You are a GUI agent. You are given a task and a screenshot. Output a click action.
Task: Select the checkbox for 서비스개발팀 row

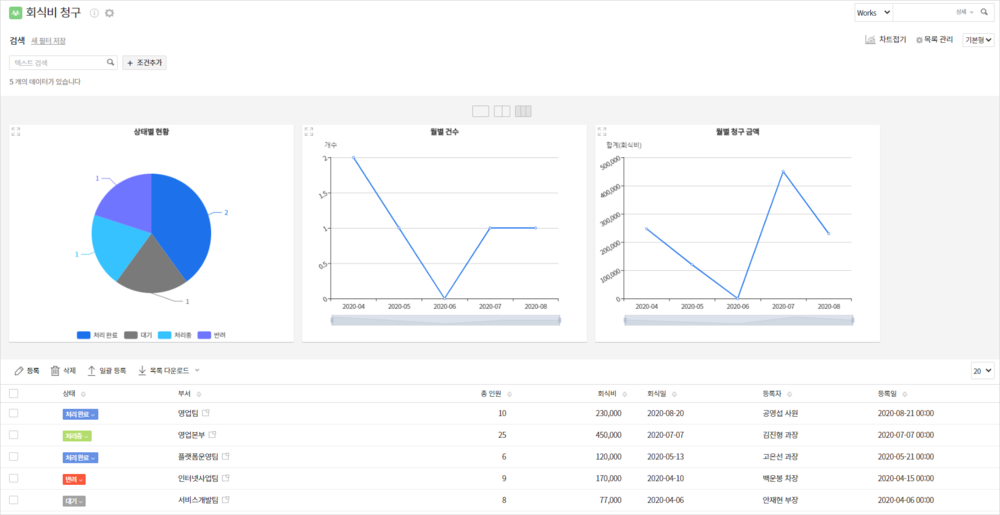click(x=14, y=499)
